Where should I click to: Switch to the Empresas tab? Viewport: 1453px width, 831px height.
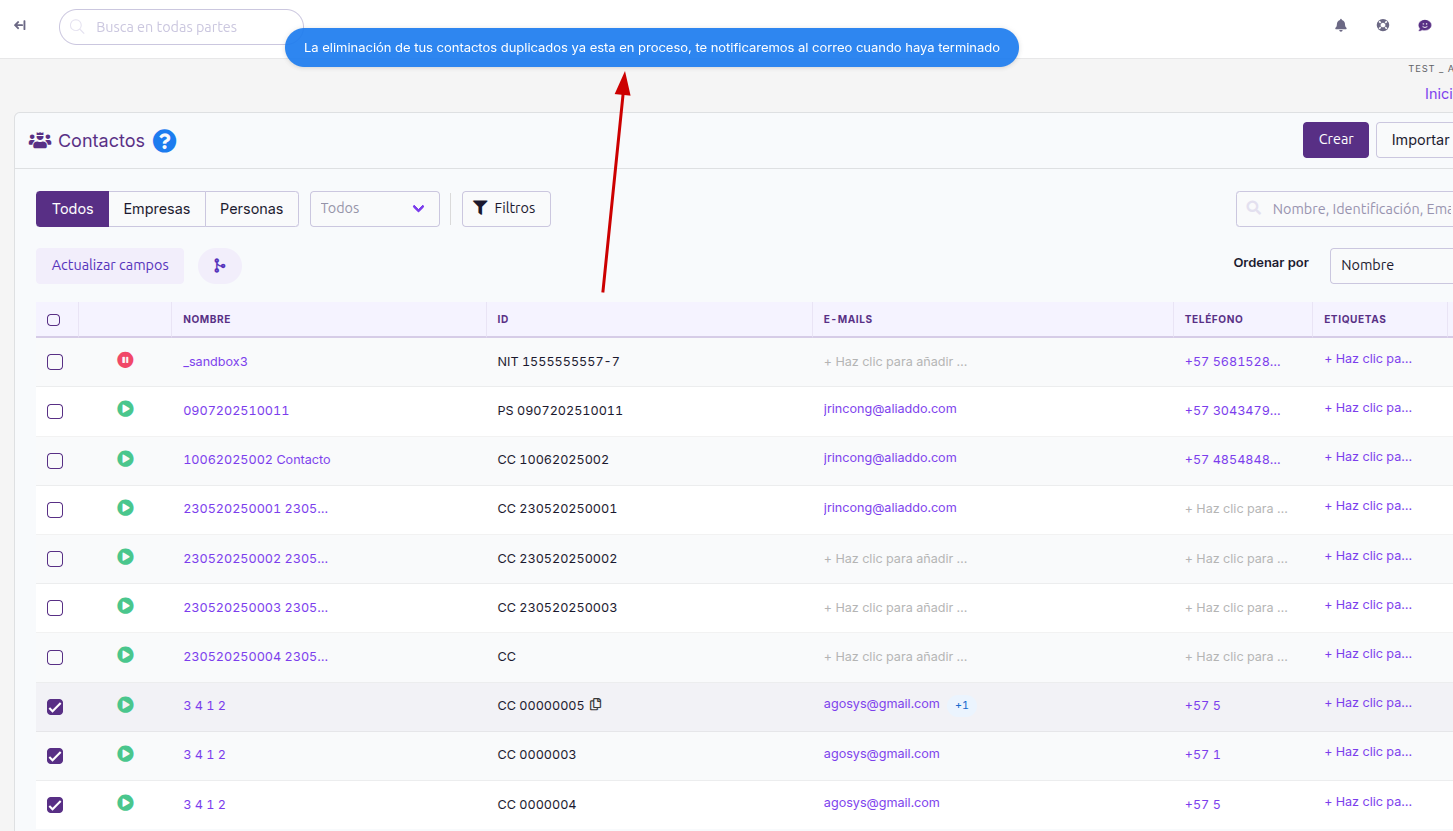click(157, 209)
